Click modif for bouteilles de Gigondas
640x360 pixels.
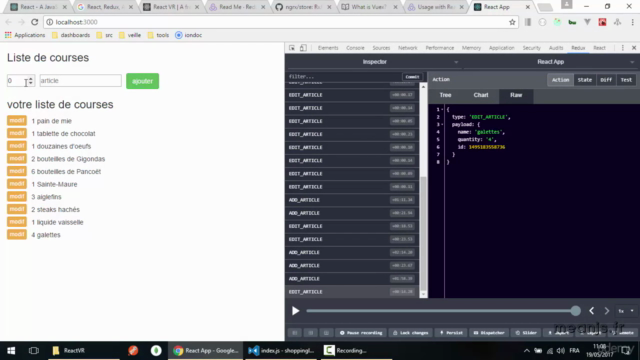[x=17, y=159]
